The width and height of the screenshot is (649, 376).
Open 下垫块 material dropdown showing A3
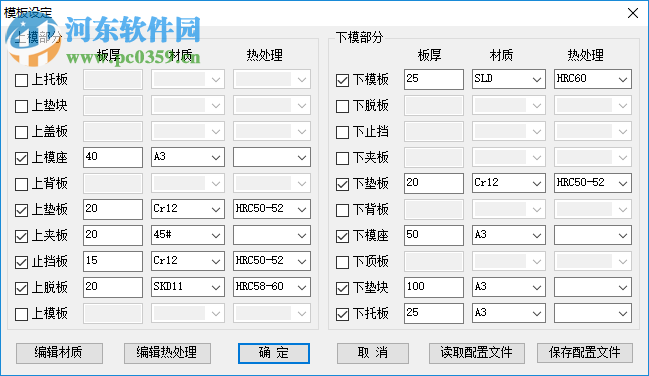(x=509, y=287)
